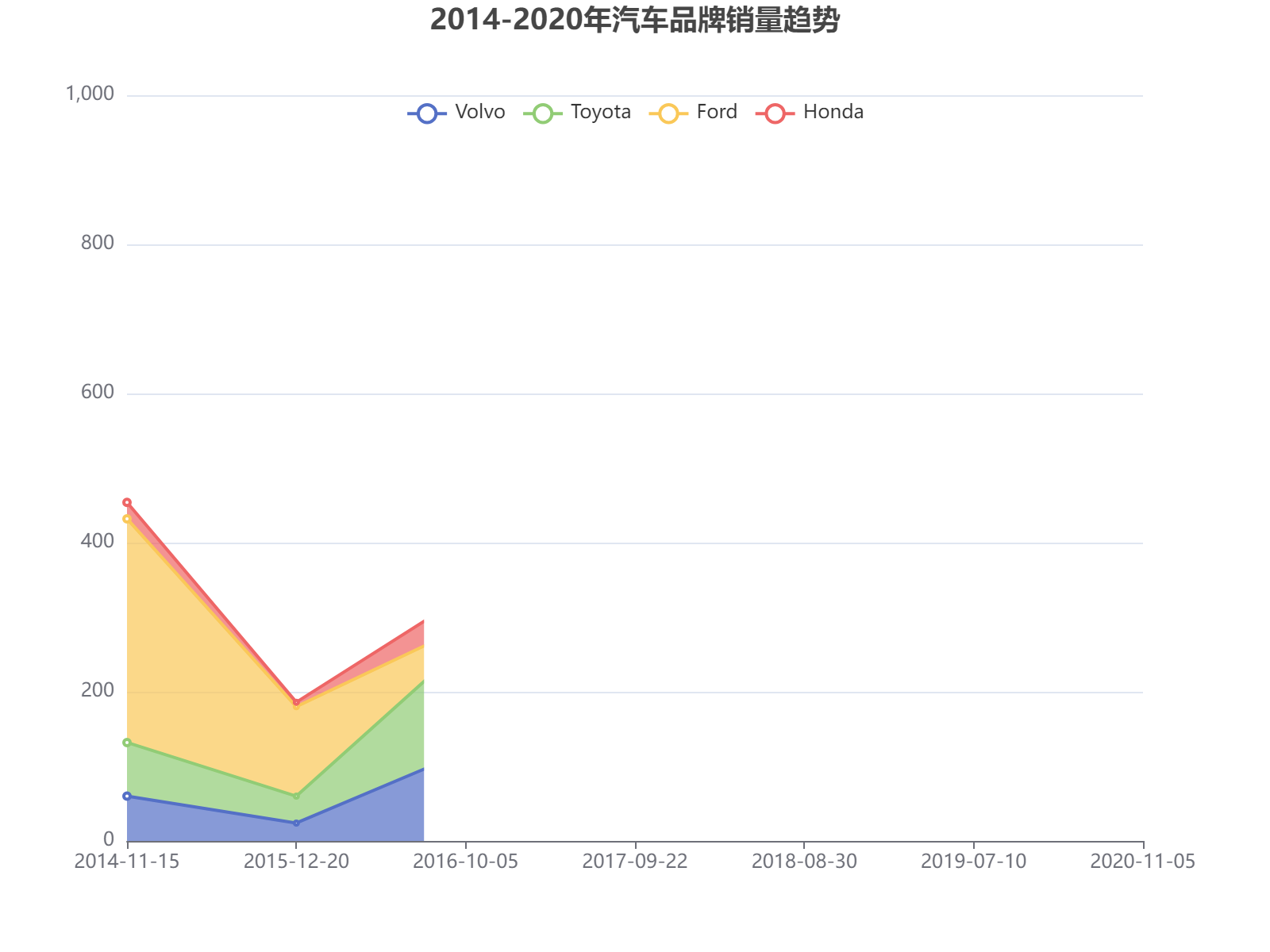
Task: Click the 2020-11-05 axis label
Action: 1144,862
